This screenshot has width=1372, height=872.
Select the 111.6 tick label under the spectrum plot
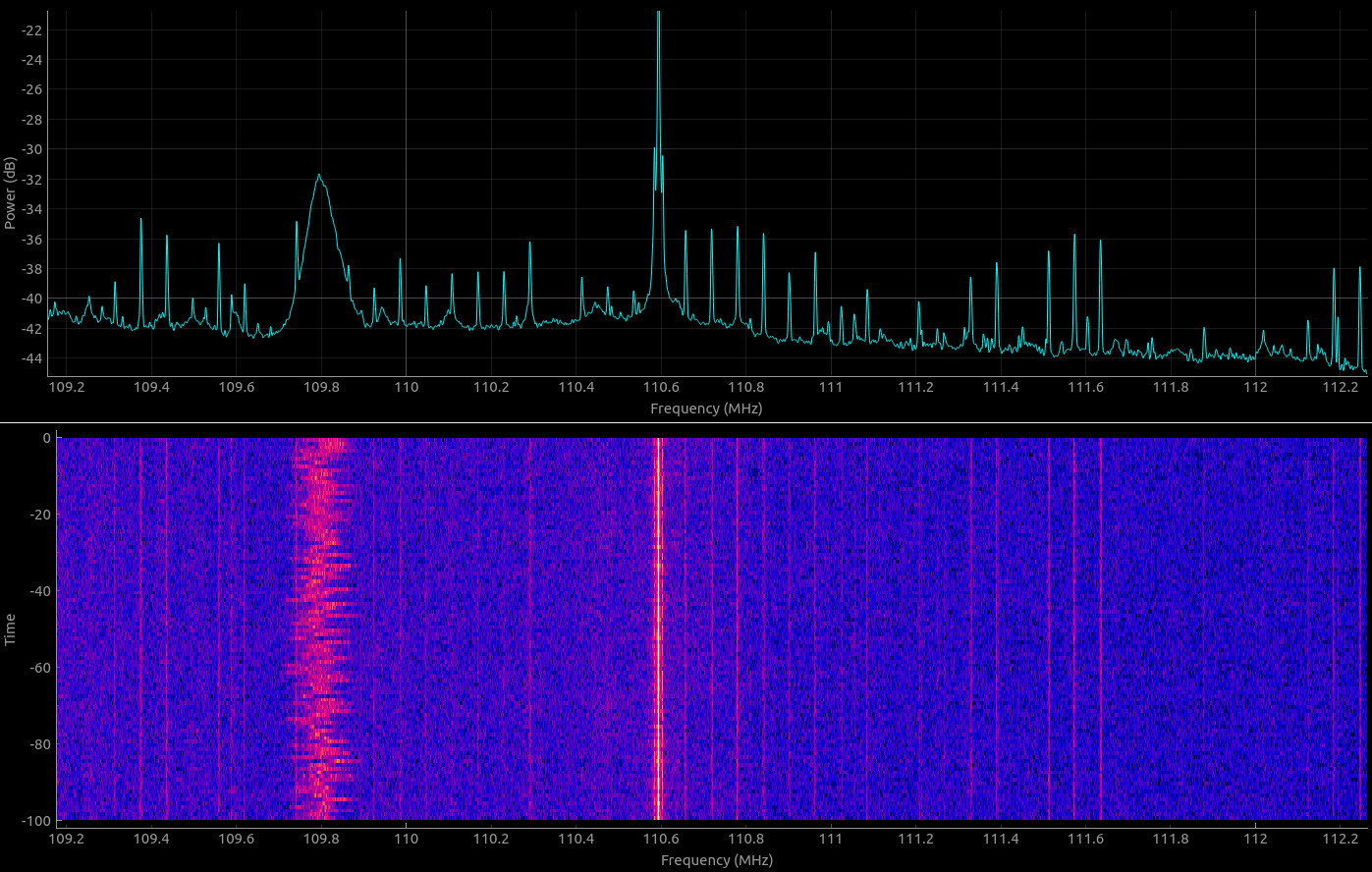(x=1085, y=387)
